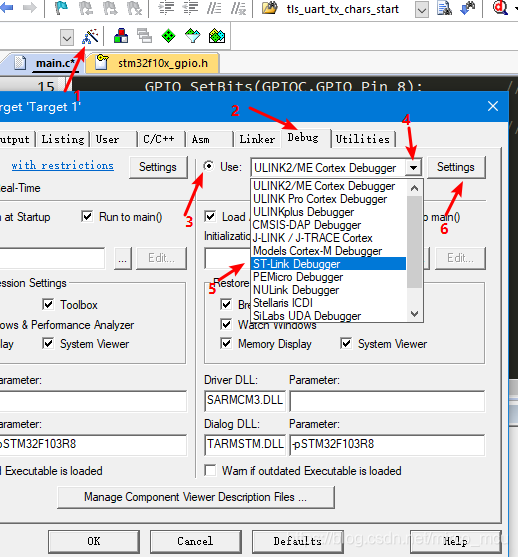Open the Asm tab
The width and height of the screenshot is (518, 557).
200,139
